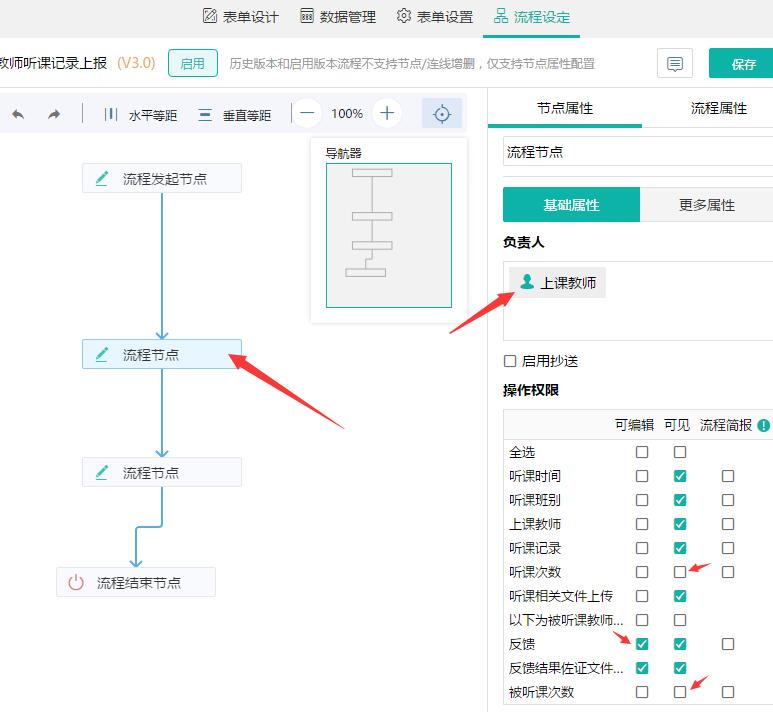Open the 表单设置 tab
773x712 pixels.
pyautogui.click(x=435, y=17)
